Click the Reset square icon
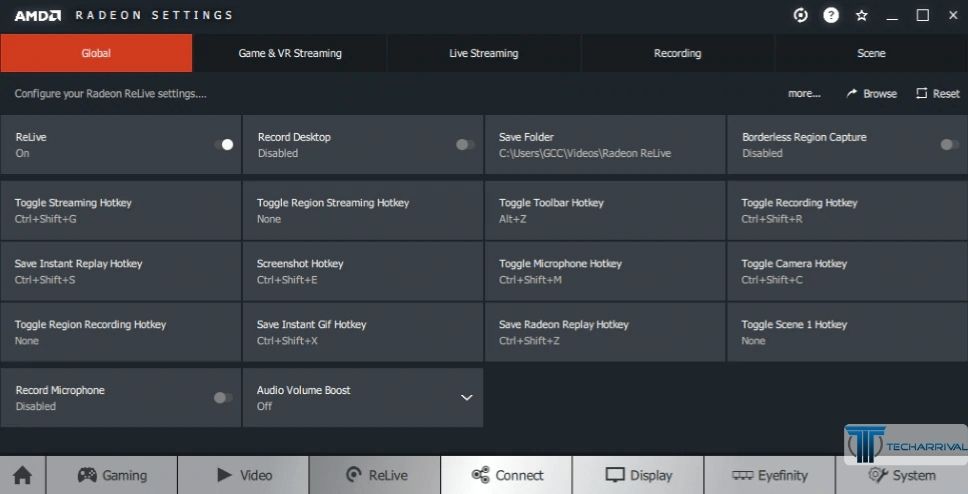Screen dimensions: 968x494 (x=922, y=93)
